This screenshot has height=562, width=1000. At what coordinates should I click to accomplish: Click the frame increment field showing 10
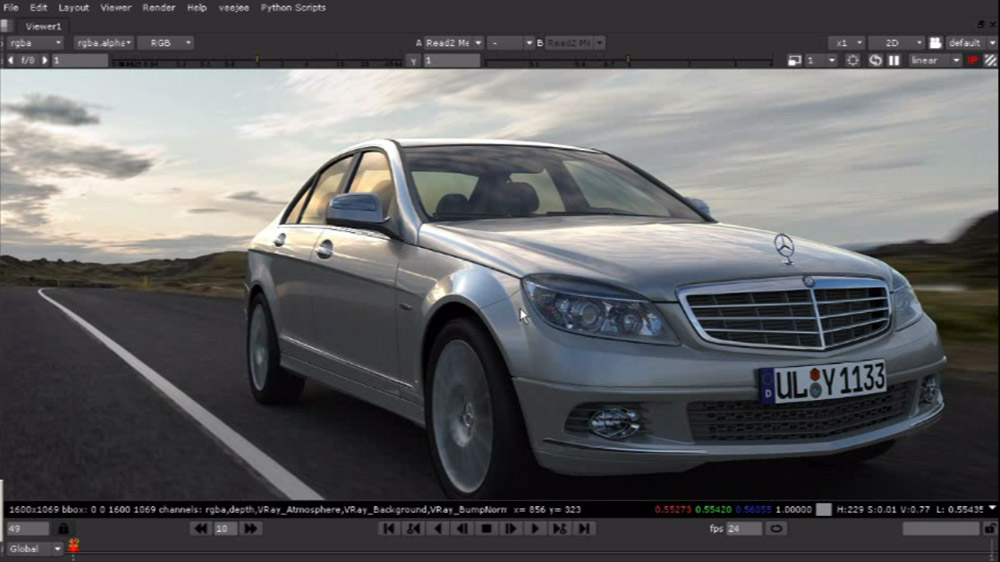(x=225, y=529)
